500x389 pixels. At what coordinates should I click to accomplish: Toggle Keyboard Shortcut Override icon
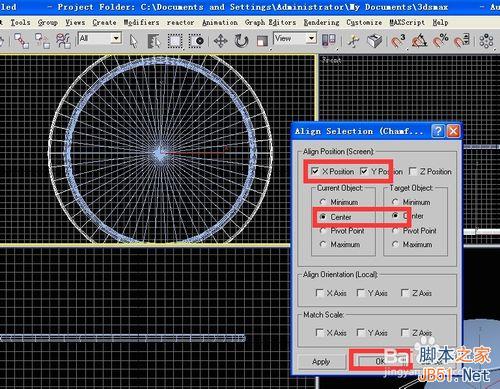point(375,41)
